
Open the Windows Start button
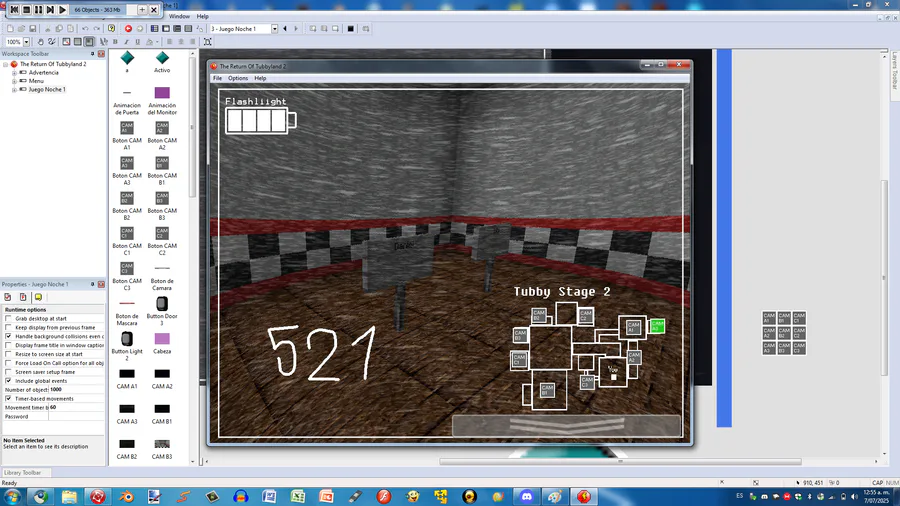[11, 496]
